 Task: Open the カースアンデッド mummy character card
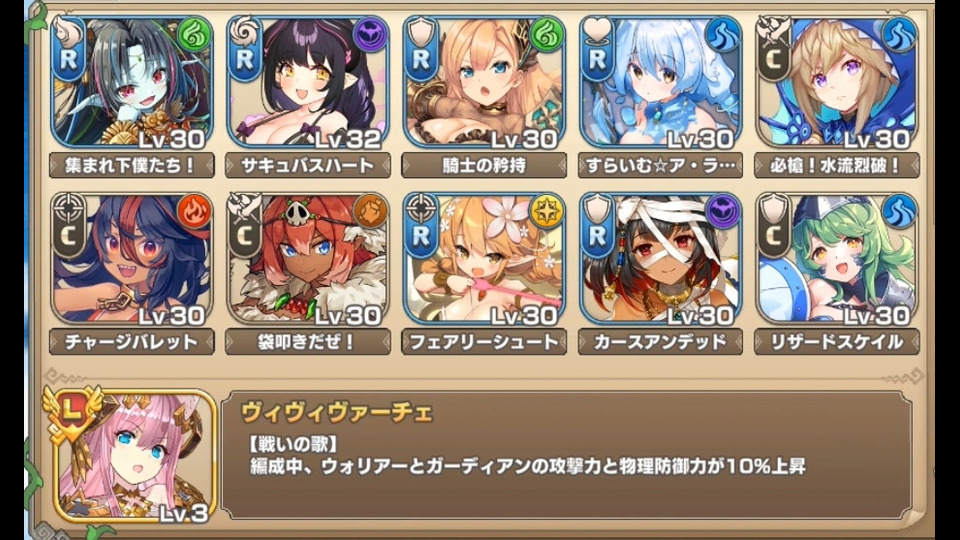pyautogui.click(x=661, y=259)
